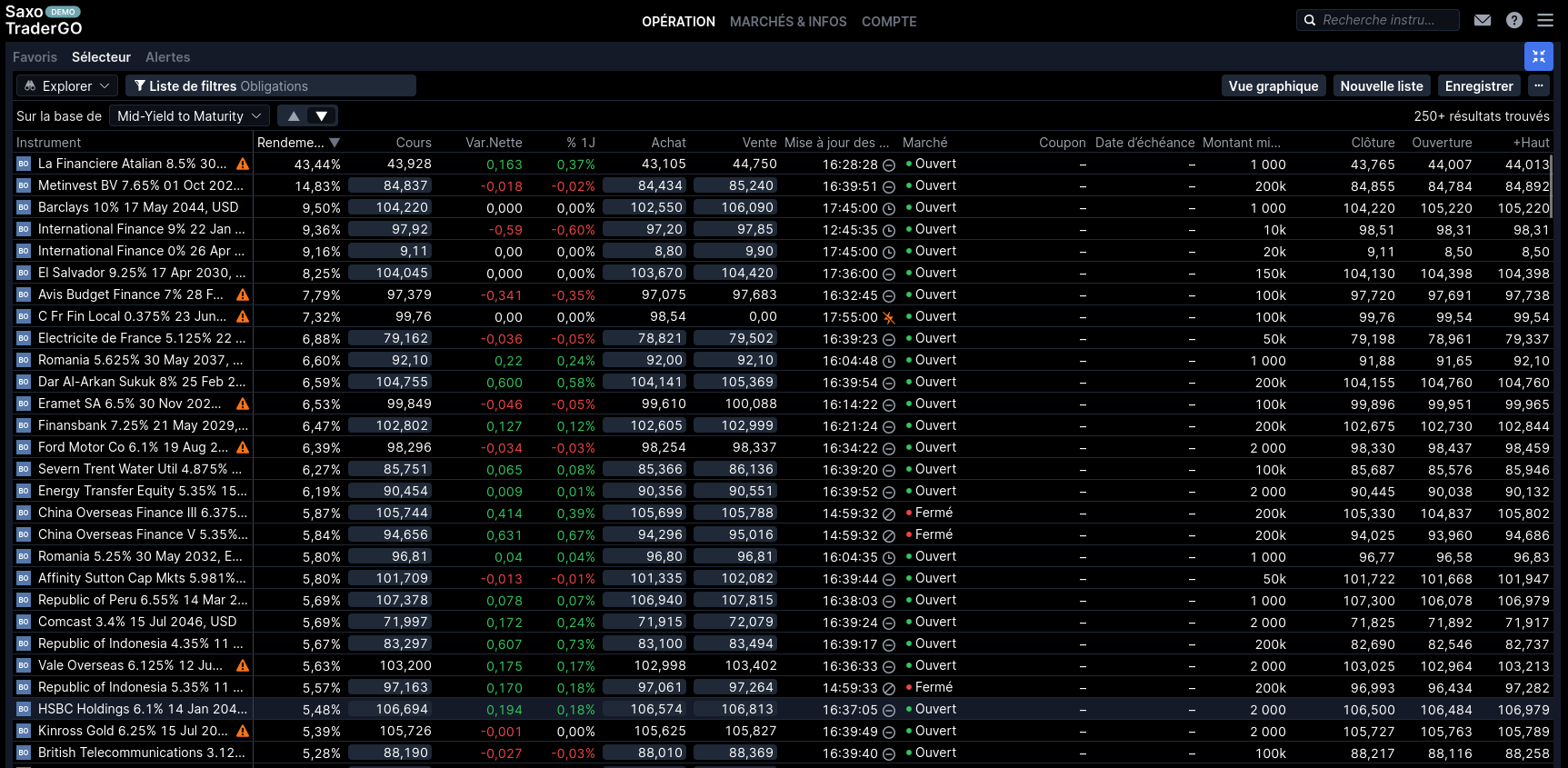1568x768 pixels.
Task: Open the hamburger main menu
Action: pos(1545,20)
